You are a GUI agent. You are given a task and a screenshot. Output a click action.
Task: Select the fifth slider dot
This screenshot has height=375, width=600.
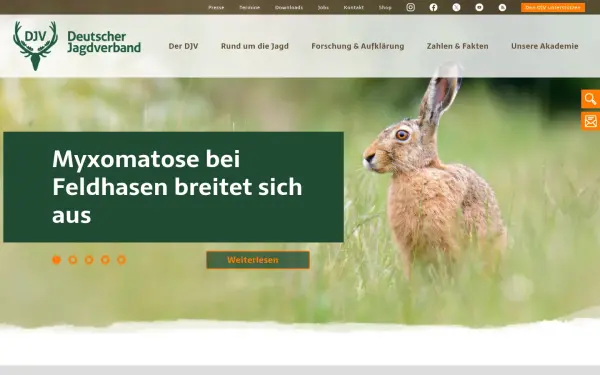tap(121, 260)
